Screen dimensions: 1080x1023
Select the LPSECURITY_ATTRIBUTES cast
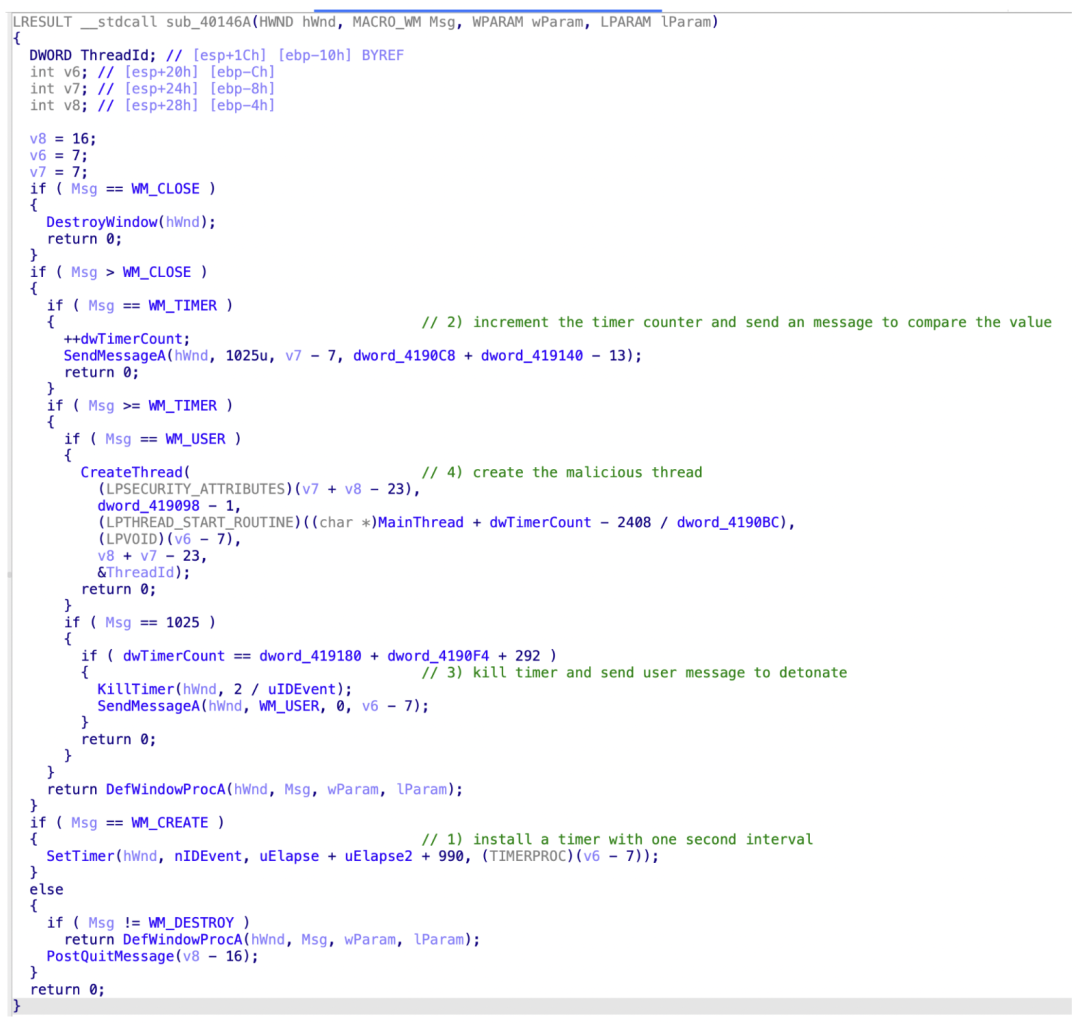pos(196,488)
